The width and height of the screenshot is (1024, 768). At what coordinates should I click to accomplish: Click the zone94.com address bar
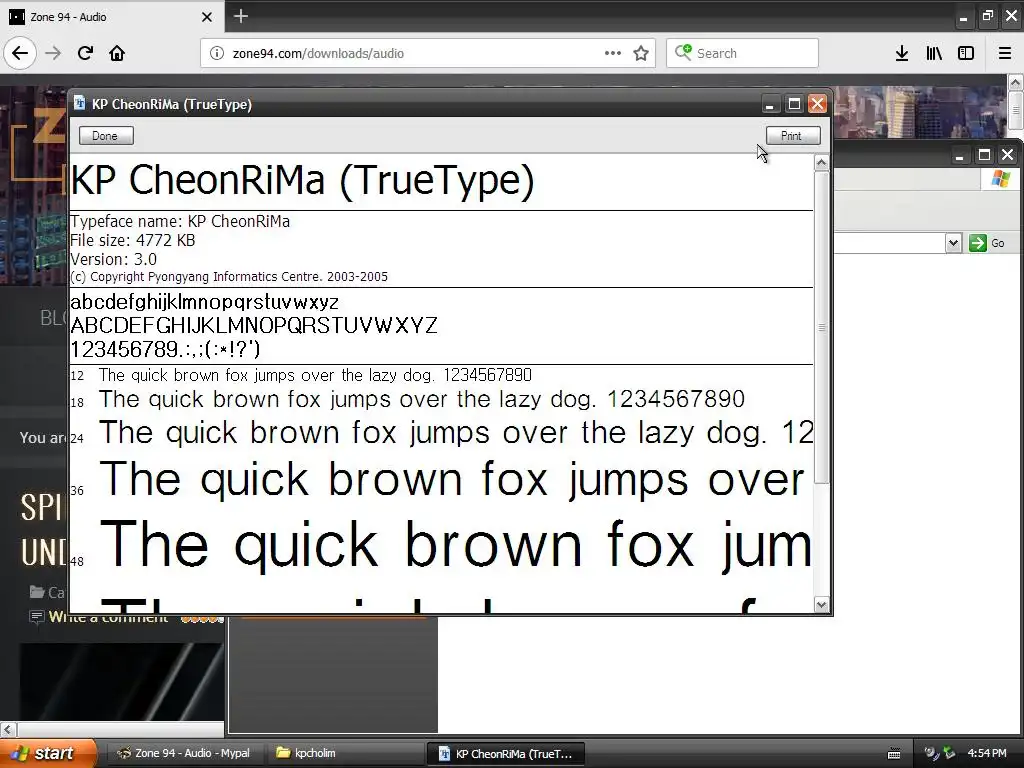(428, 53)
